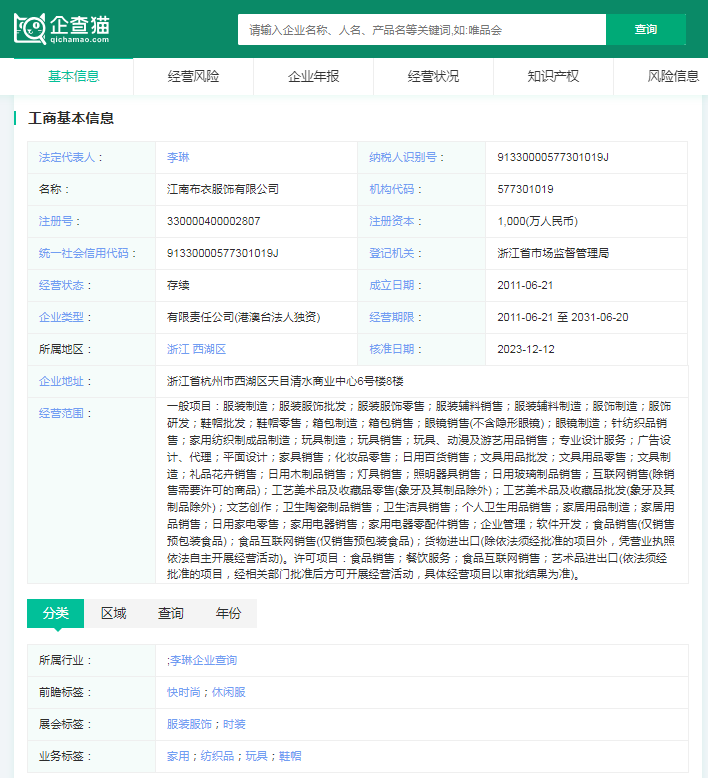Click the 玩具 business tag

click(x=257, y=756)
